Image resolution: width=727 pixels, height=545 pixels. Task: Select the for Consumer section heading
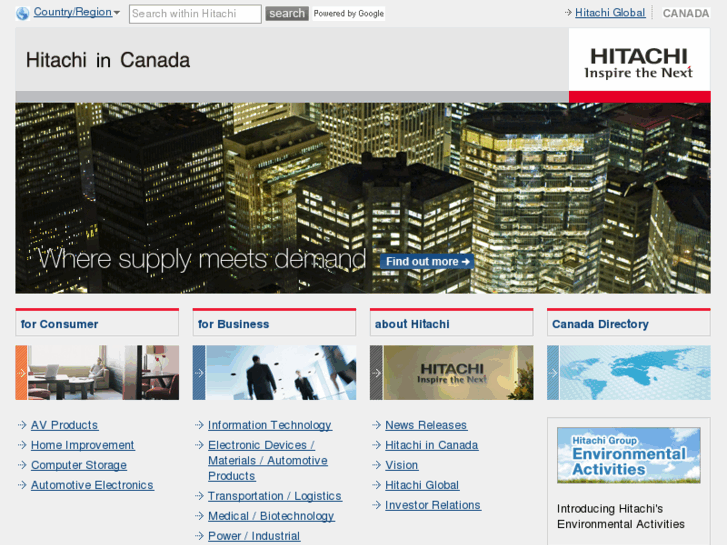tap(97, 324)
